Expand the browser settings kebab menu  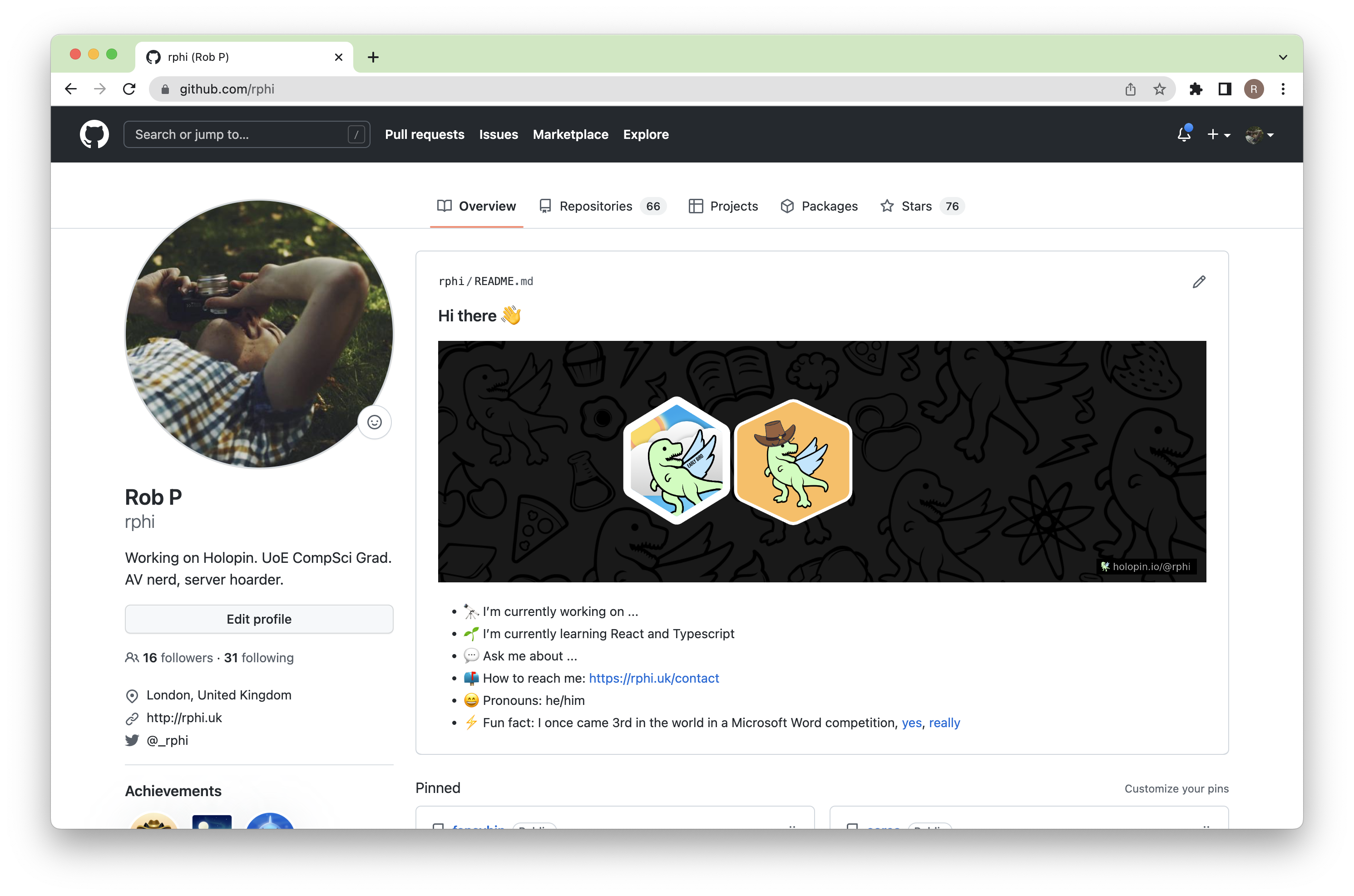coord(1284,88)
